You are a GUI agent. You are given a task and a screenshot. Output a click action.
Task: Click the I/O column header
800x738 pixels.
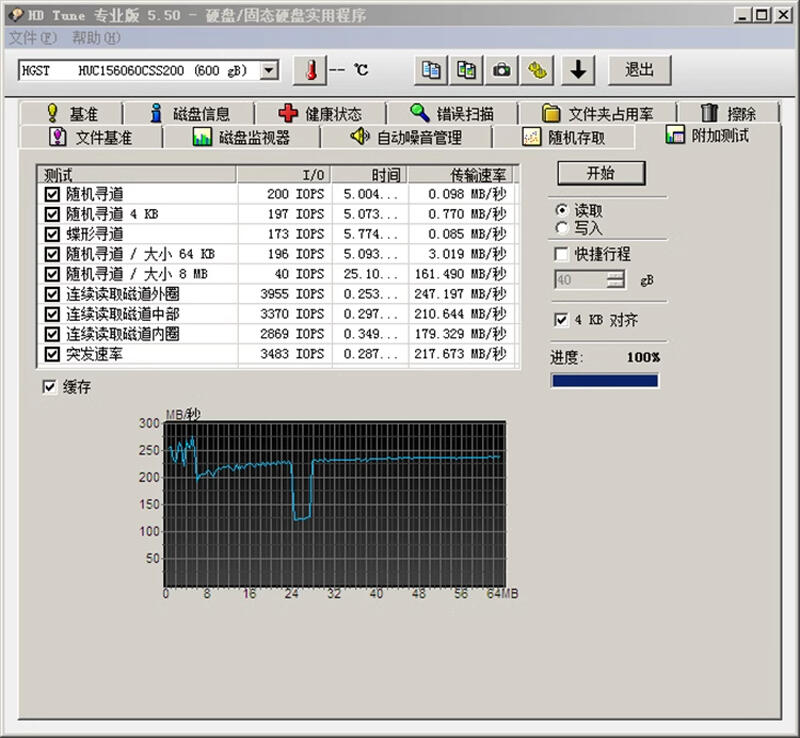[x=284, y=175]
